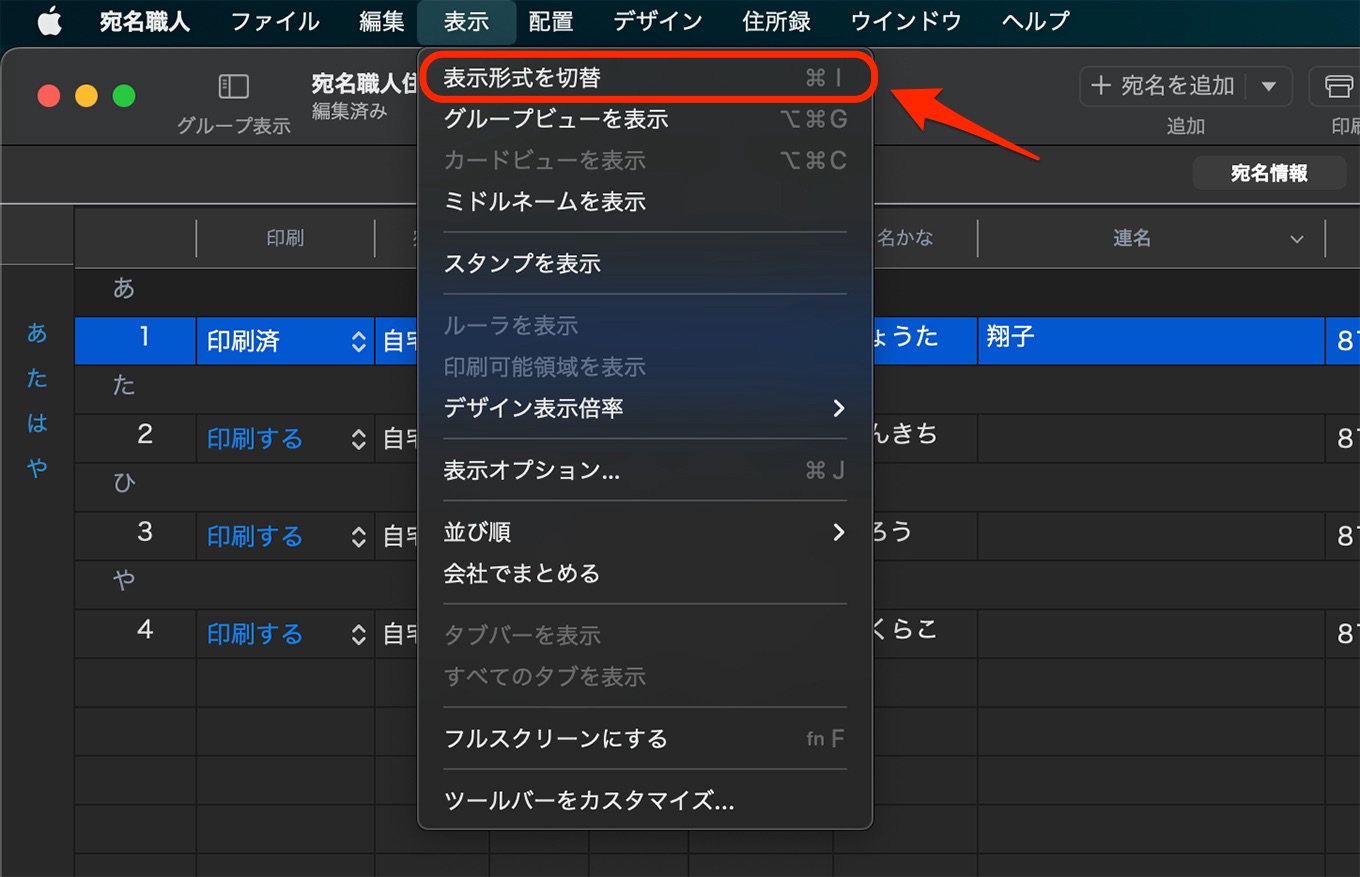Viewport: 1360px width, 877px height.
Task: Open 印刷する dropdown in row 3
Action: (x=286, y=536)
